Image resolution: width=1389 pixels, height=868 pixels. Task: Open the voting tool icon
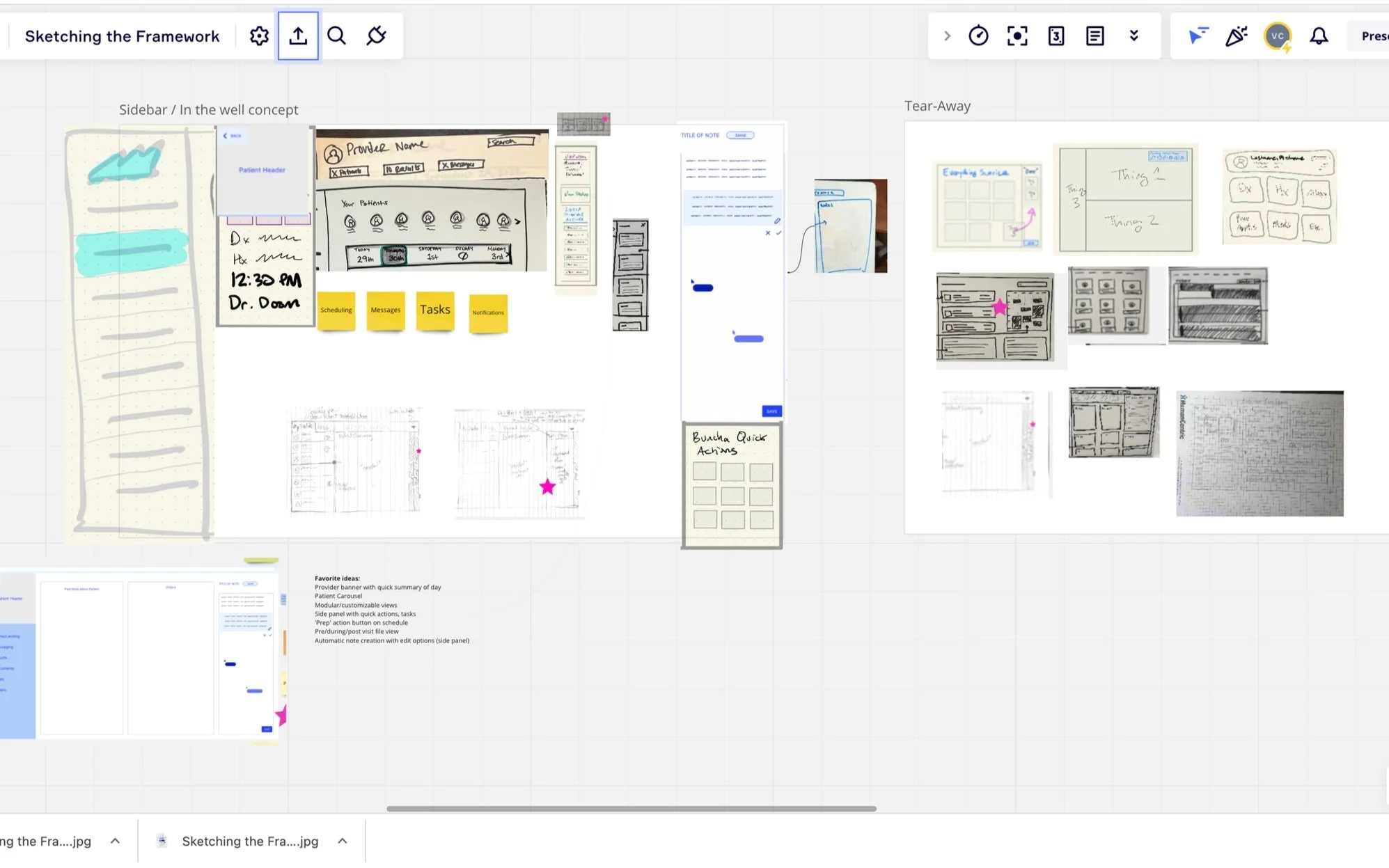1056,35
